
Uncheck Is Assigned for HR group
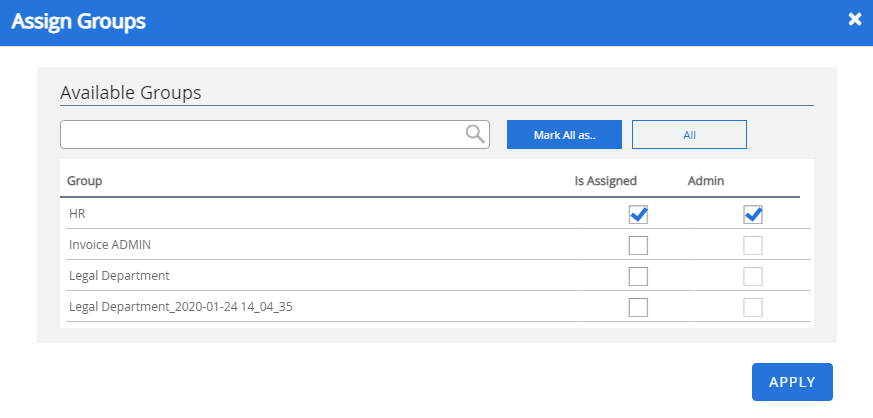coord(638,214)
